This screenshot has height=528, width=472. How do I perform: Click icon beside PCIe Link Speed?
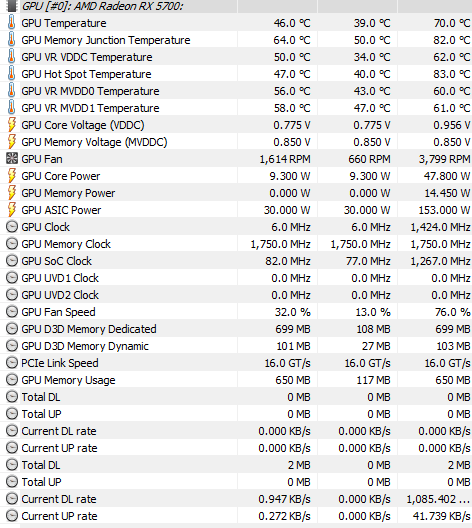tap(12, 362)
